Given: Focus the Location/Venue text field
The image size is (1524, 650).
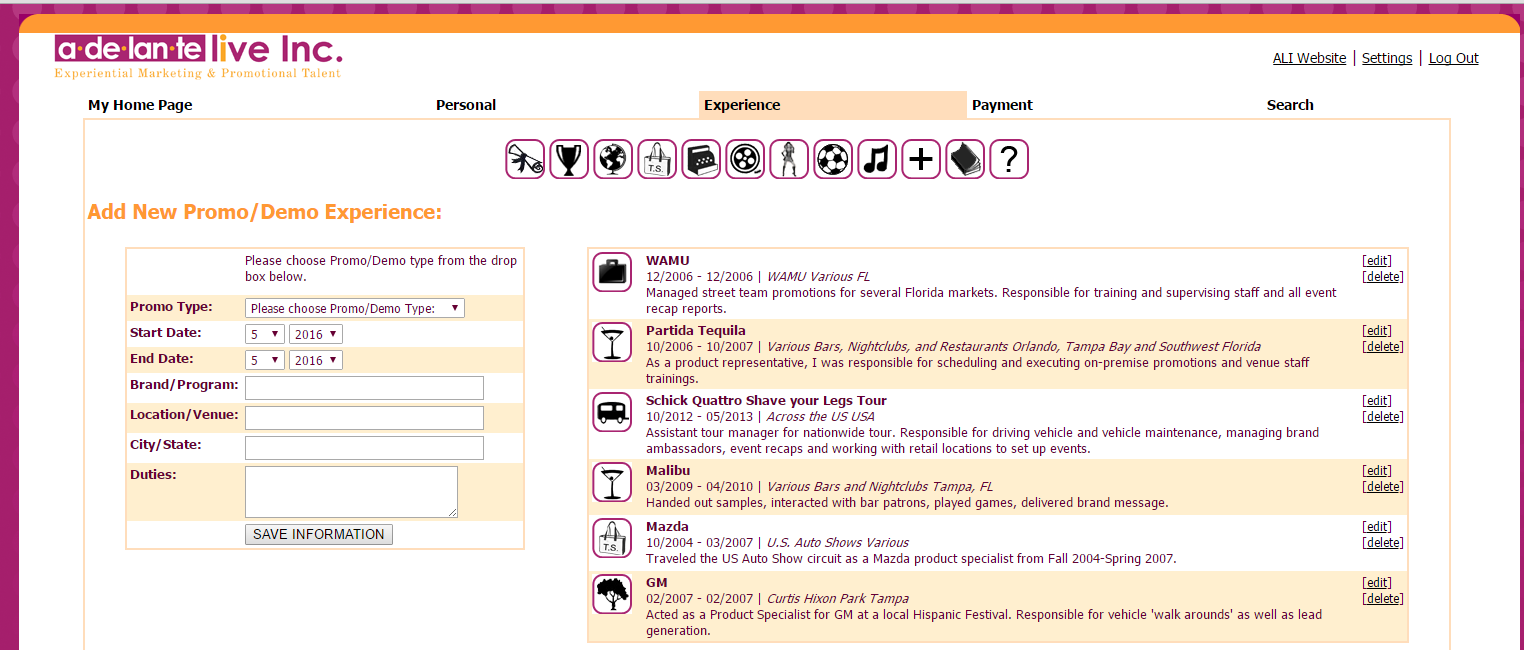Looking at the screenshot, I should (x=364, y=418).
